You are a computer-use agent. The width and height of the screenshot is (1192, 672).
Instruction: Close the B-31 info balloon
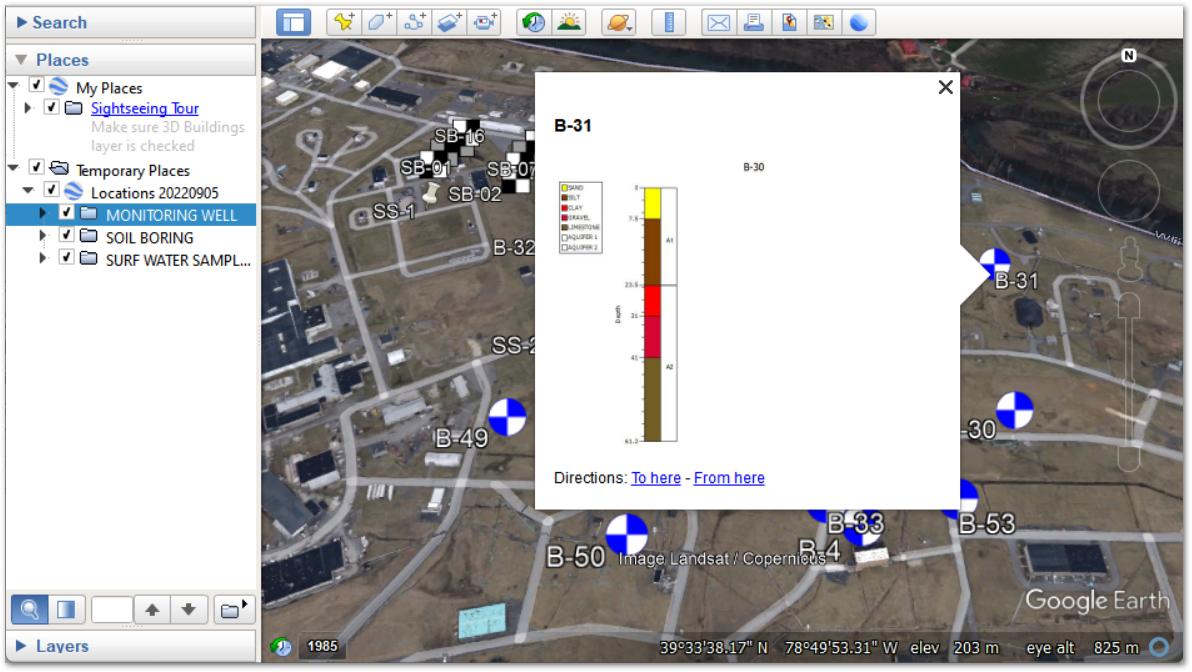tap(945, 88)
